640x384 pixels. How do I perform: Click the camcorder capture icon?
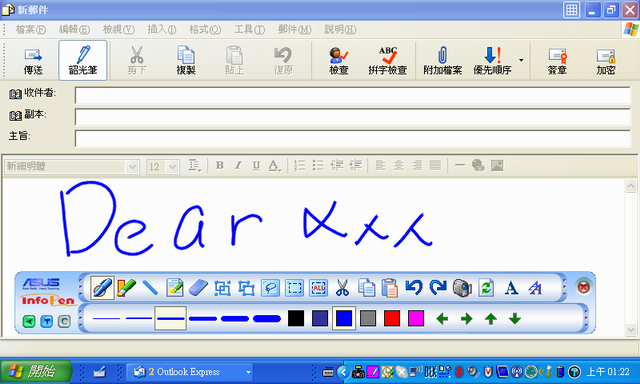462,288
